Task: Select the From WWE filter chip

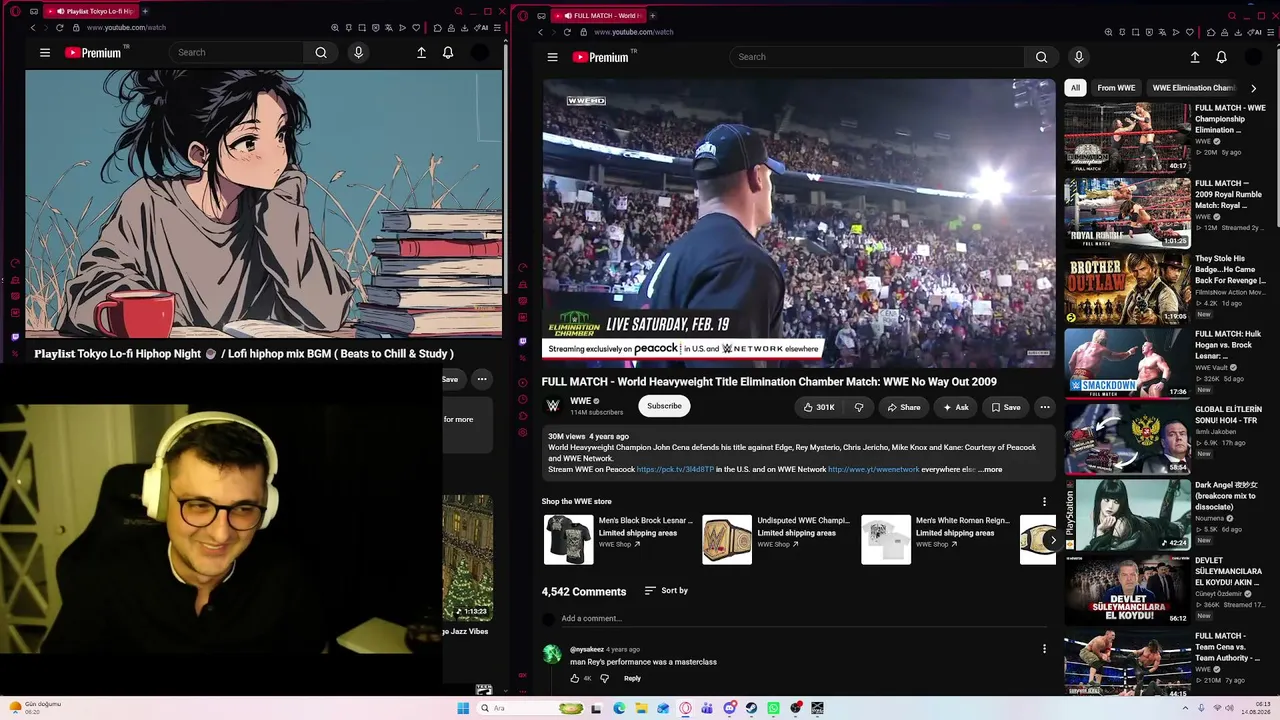Action: [1116, 88]
